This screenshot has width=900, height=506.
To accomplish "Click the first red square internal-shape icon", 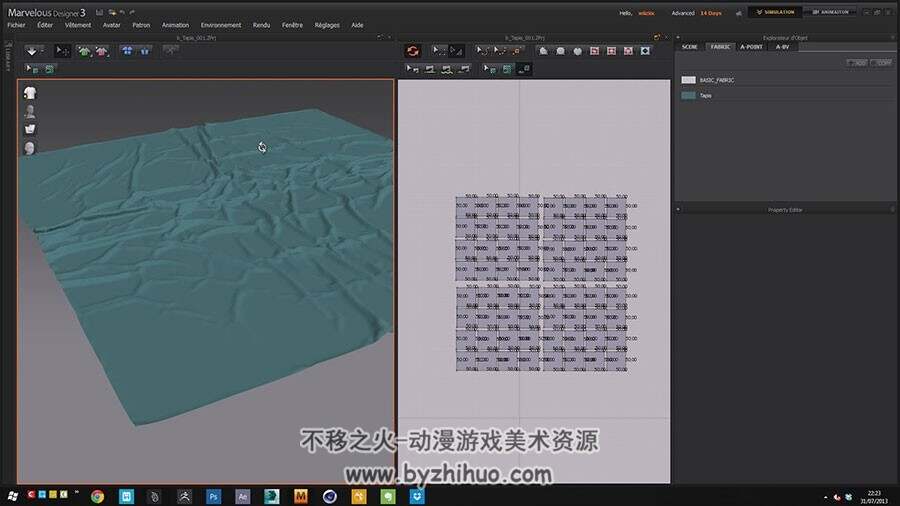I will (x=595, y=51).
